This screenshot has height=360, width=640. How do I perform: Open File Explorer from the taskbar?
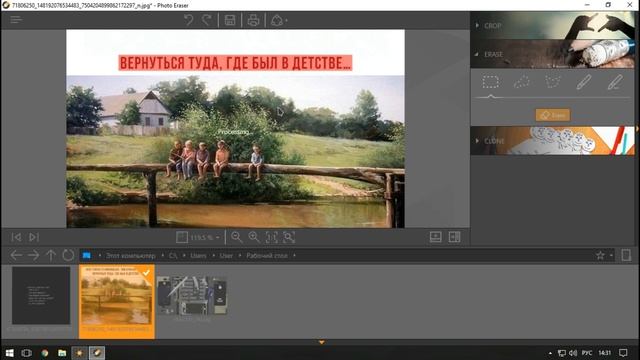coord(62,353)
